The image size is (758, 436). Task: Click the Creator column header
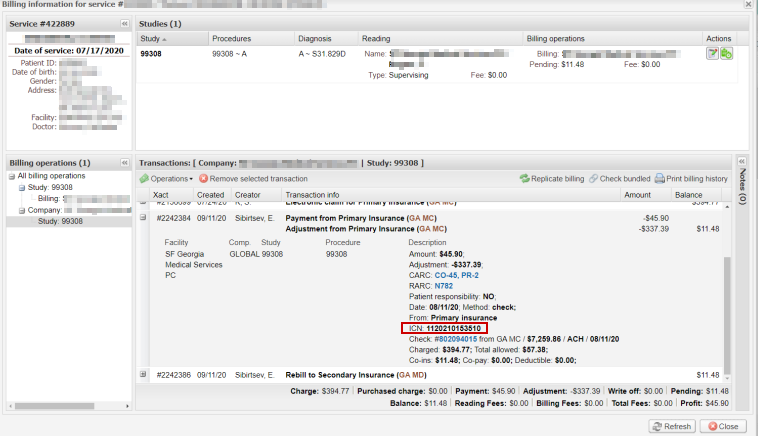pyautogui.click(x=256, y=195)
